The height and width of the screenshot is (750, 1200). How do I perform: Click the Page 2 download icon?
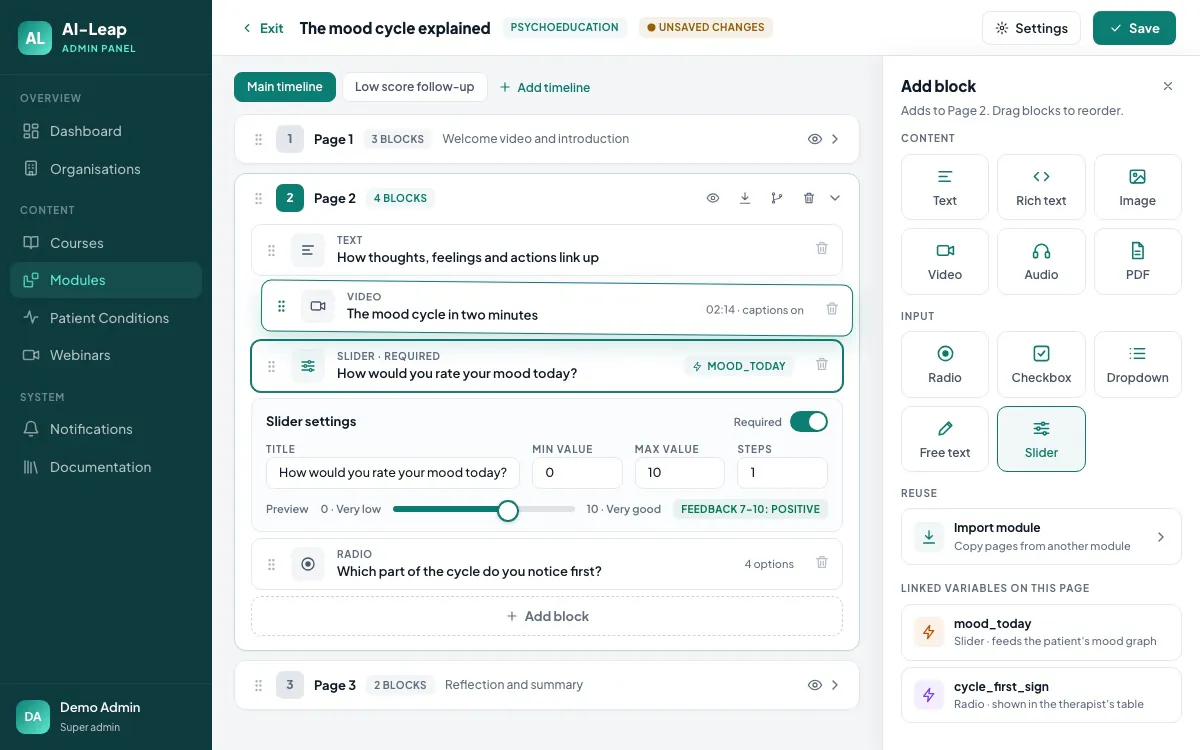[745, 198]
